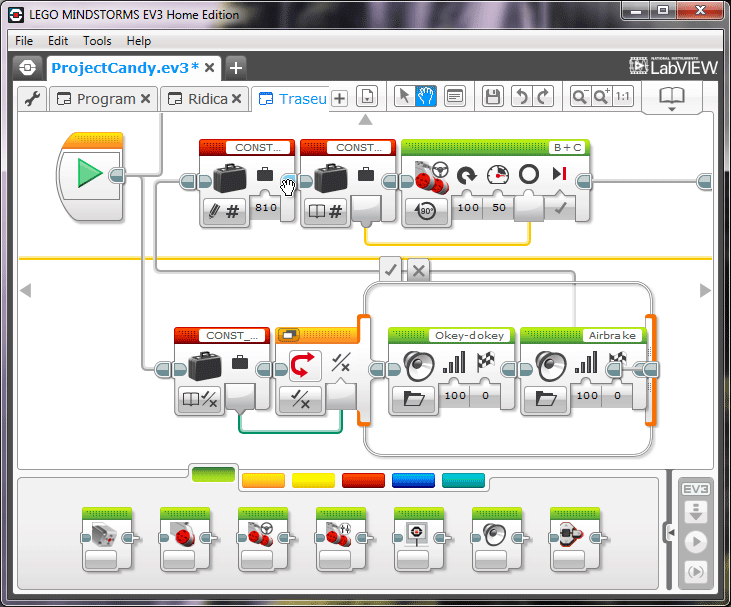
Task: Download program to EV3 brick
Action: 696,512
